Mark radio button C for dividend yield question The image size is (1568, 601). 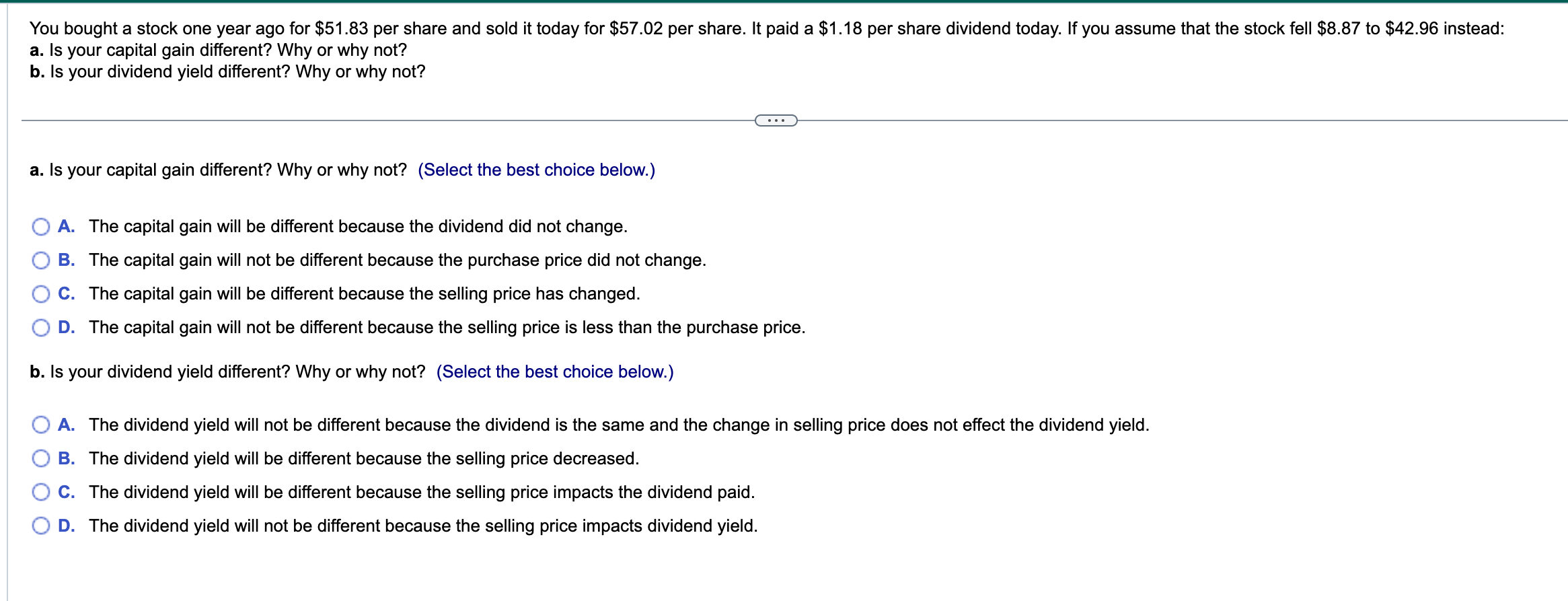coord(41,492)
